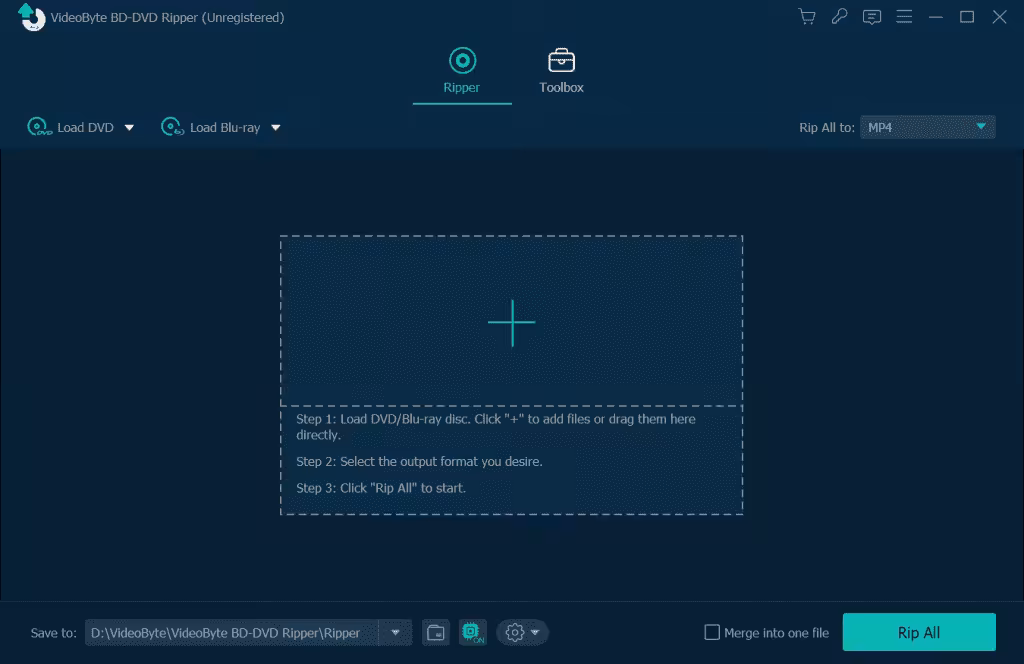Expand the Load DVD dropdown arrow
Screen dimensions: 1024x664
[x=129, y=128]
